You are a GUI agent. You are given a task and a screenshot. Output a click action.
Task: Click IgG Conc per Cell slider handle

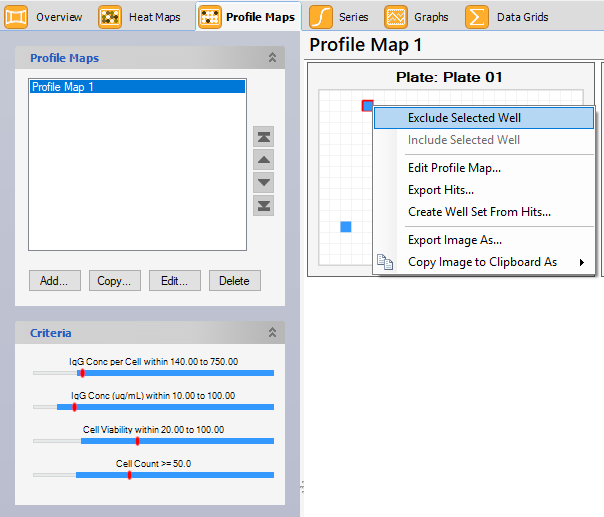[82, 373]
